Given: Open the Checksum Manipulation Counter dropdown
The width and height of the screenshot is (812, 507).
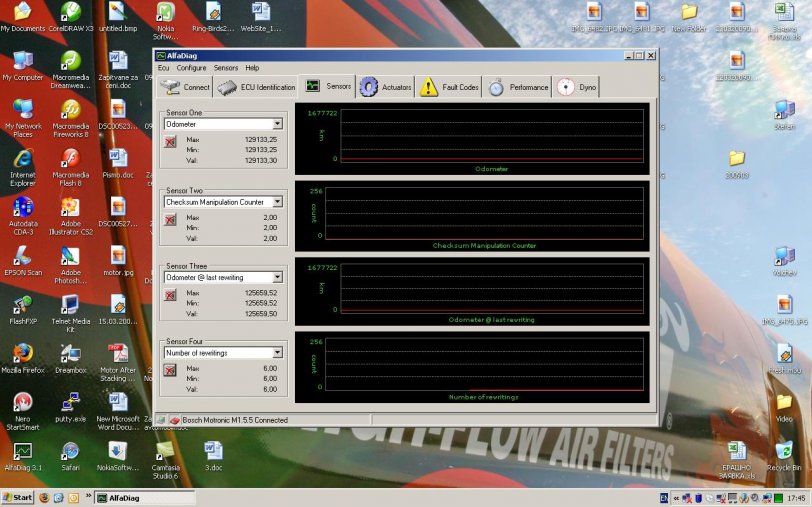Looking at the screenshot, I should 277,202.
